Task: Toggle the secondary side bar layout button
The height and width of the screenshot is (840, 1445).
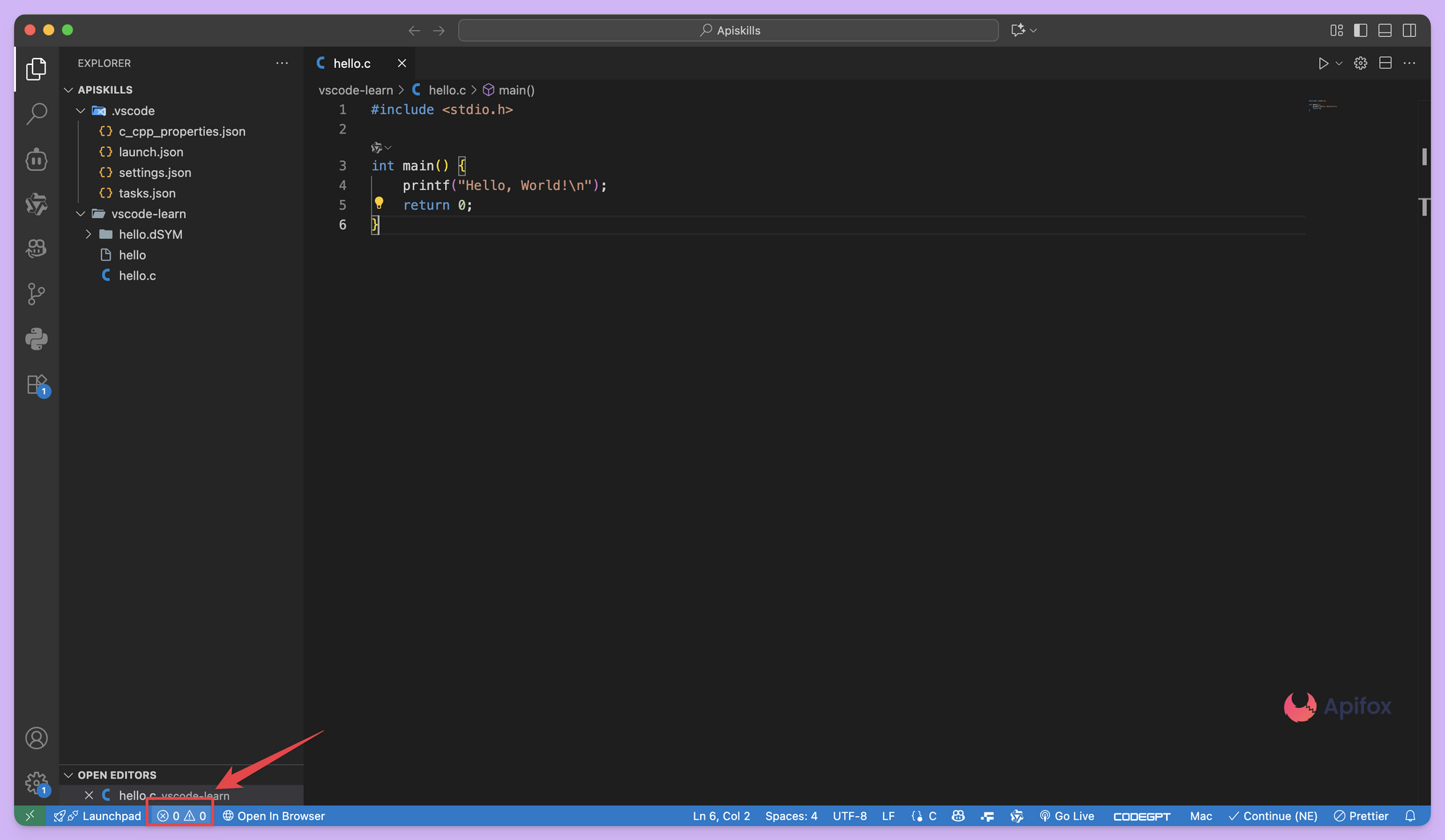Action: pos(1409,30)
